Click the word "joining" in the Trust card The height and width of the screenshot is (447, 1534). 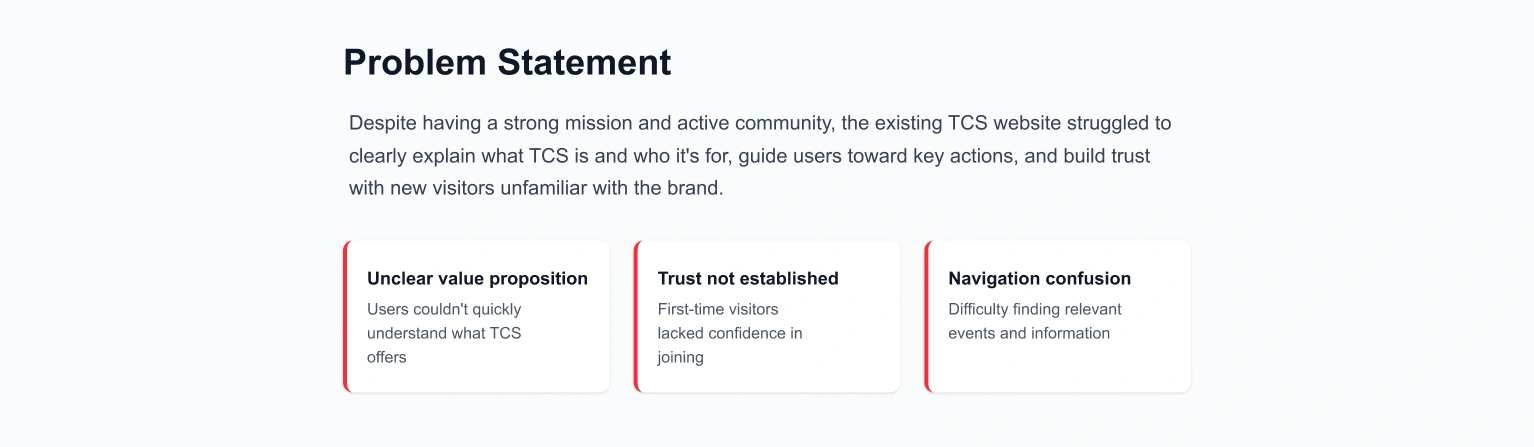click(681, 357)
